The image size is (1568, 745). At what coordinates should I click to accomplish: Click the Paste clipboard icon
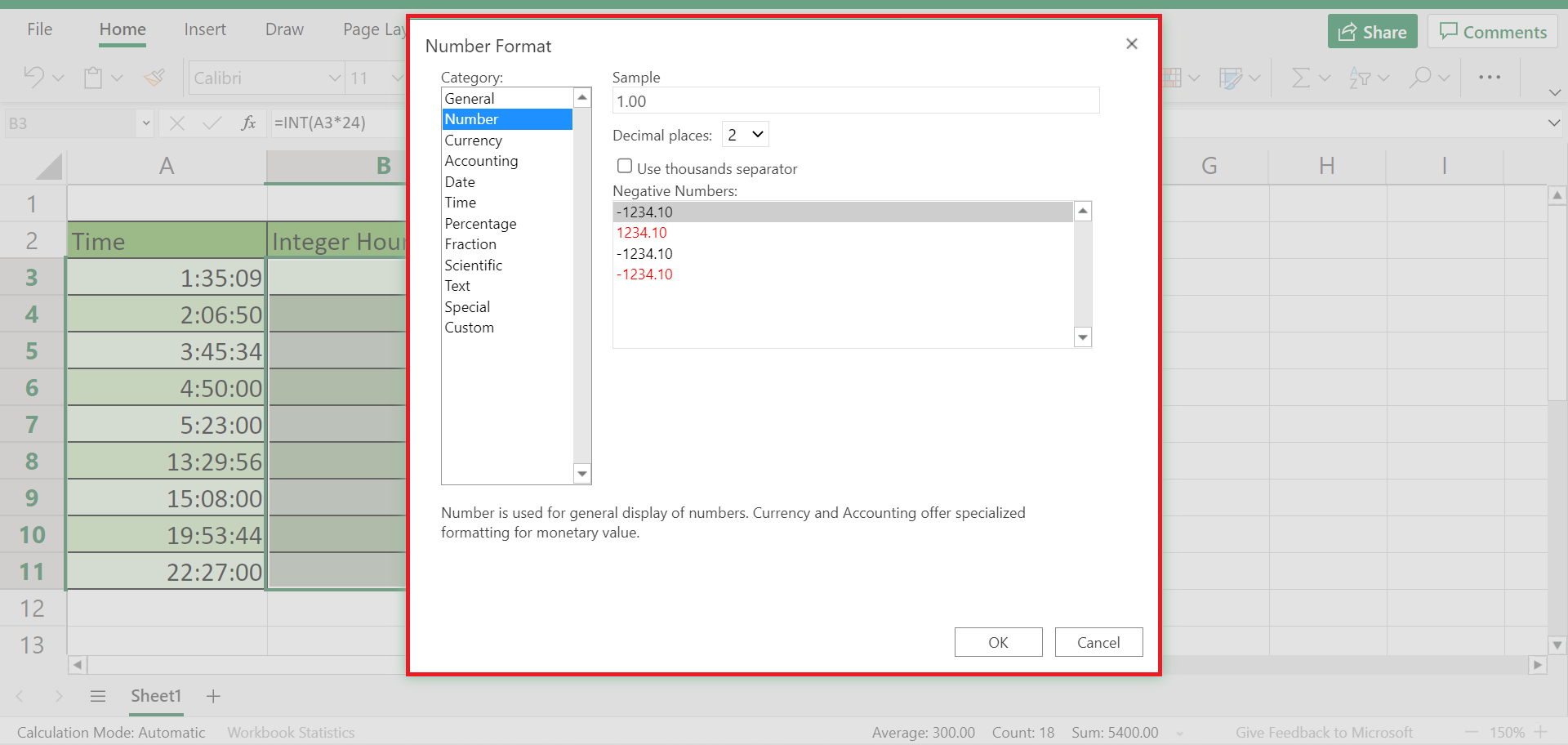tap(93, 78)
